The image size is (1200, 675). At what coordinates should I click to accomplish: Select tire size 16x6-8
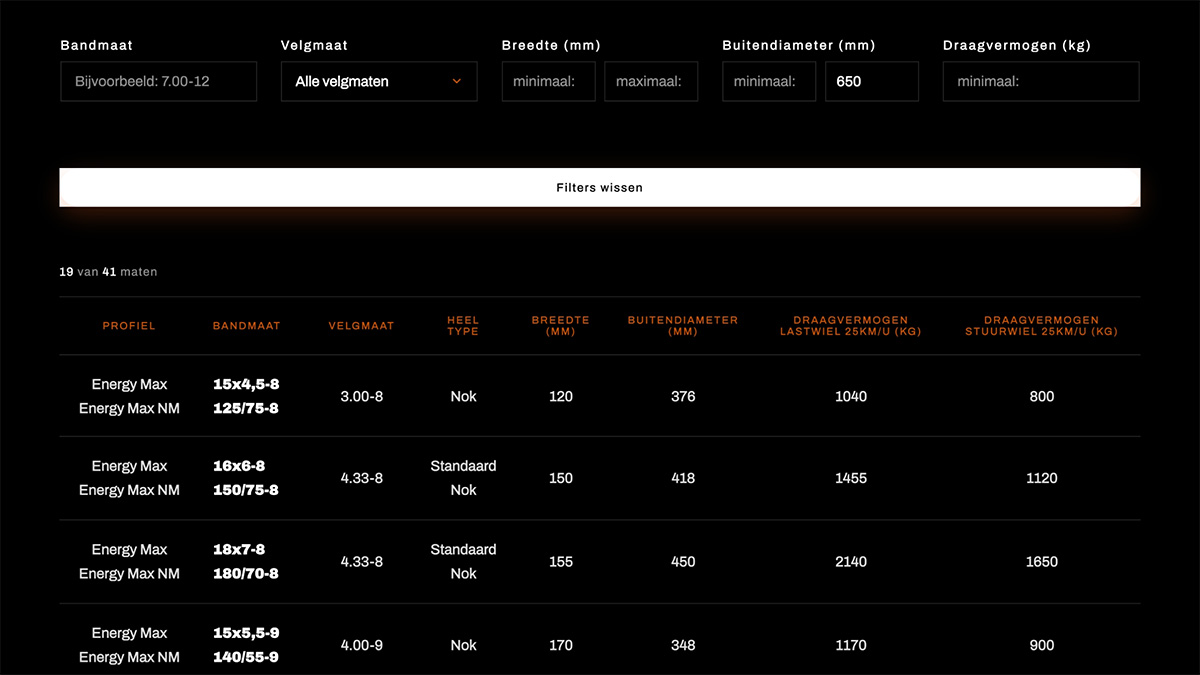click(x=239, y=466)
